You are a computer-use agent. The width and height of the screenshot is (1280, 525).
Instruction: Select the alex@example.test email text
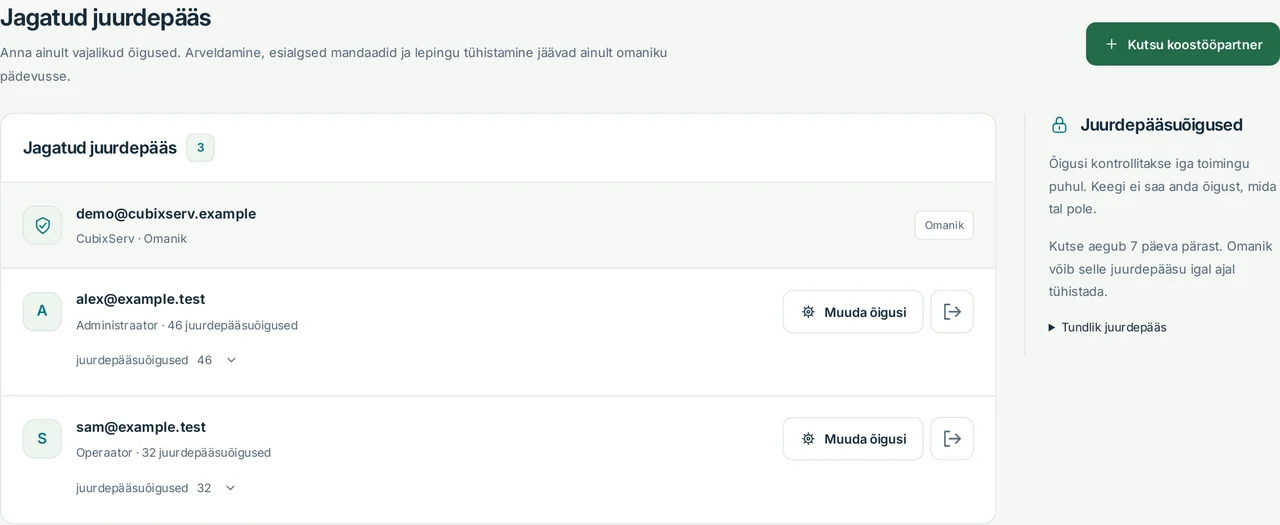pyautogui.click(x=140, y=299)
